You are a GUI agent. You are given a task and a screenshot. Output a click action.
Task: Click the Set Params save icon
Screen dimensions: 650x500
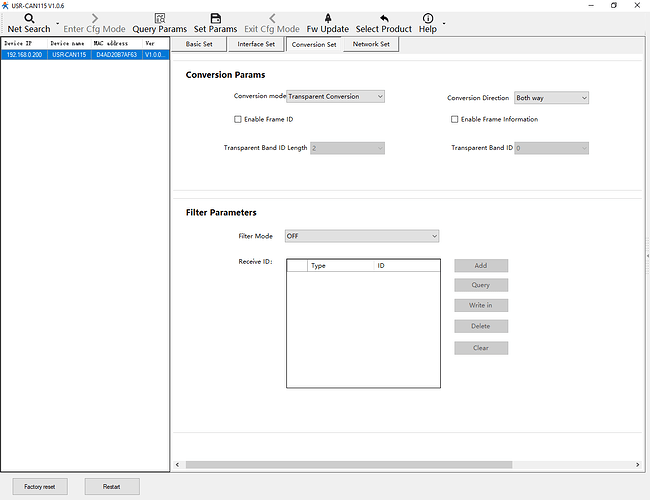pyautogui.click(x=215, y=18)
